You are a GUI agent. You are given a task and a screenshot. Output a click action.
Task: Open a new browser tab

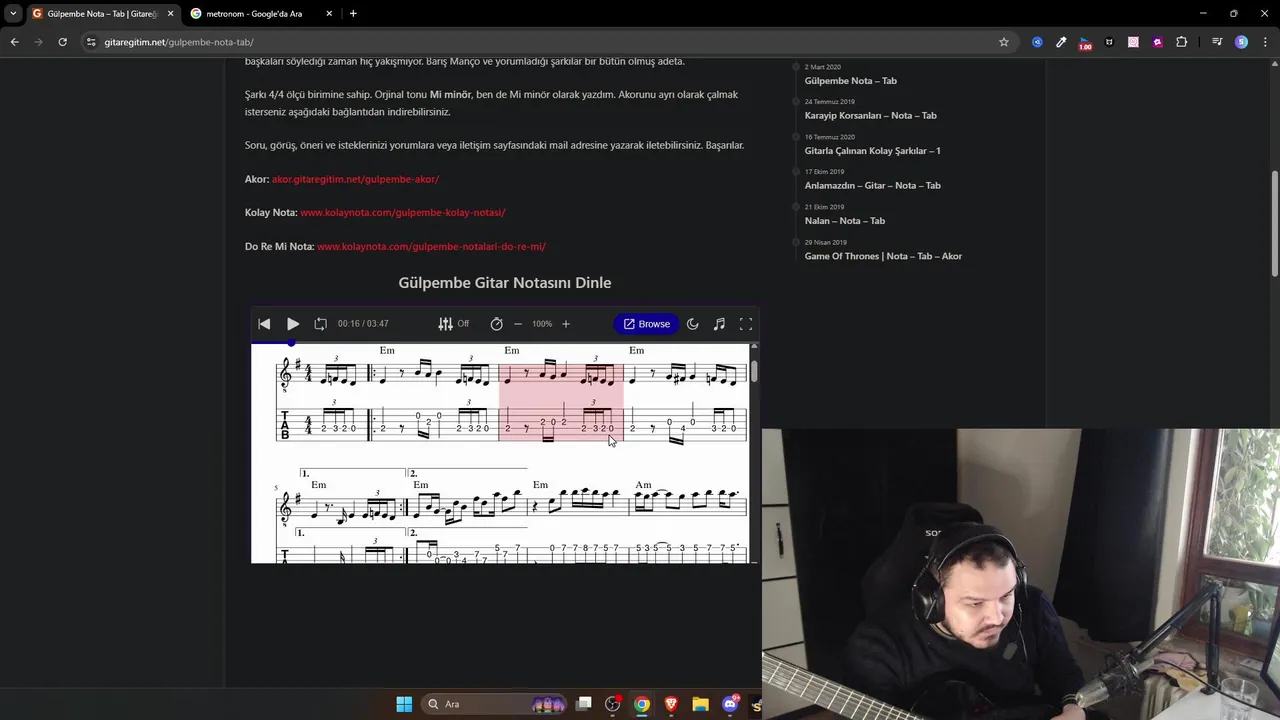(353, 14)
